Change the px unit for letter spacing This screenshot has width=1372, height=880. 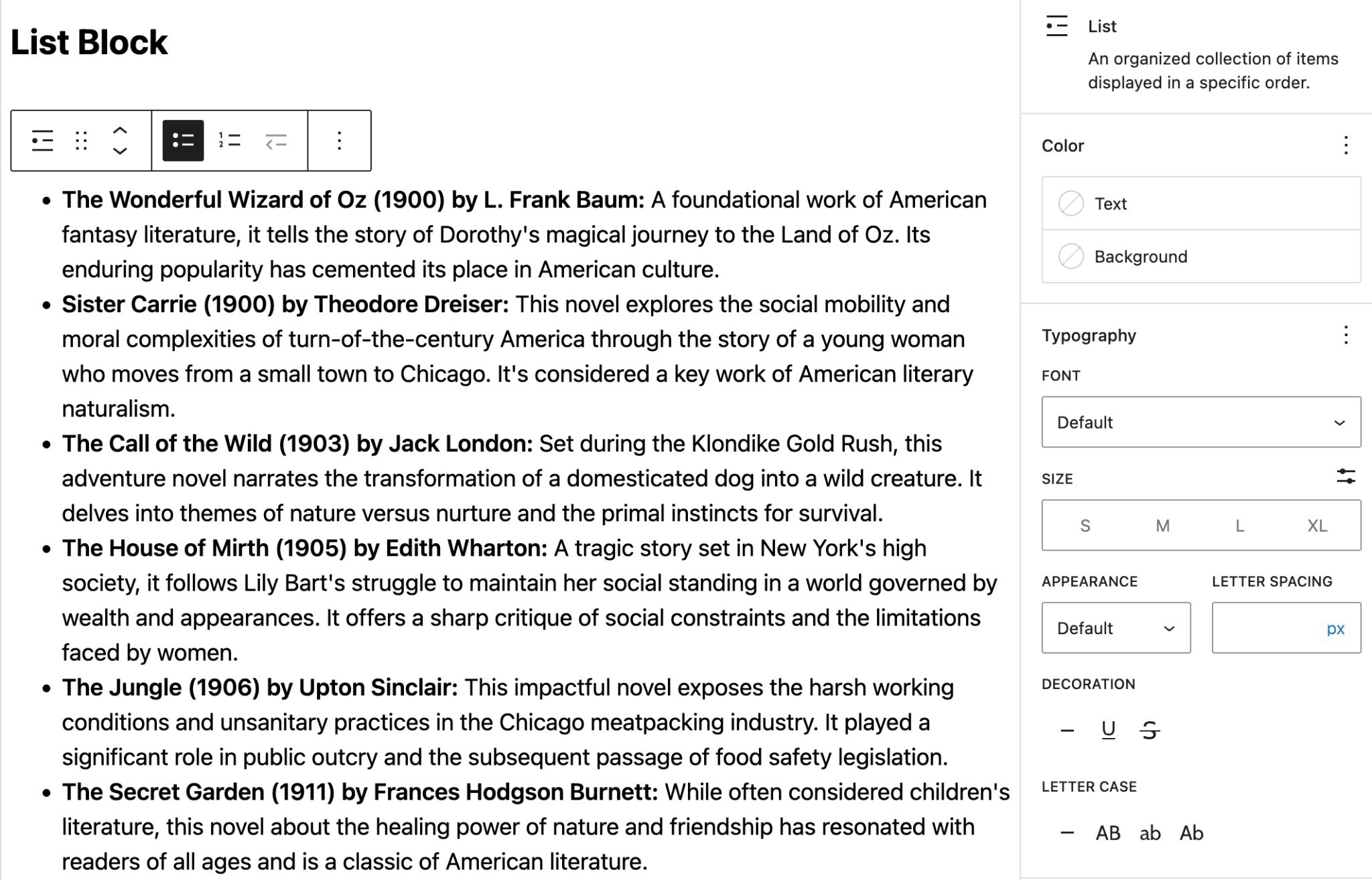click(x=1336, y=629)
